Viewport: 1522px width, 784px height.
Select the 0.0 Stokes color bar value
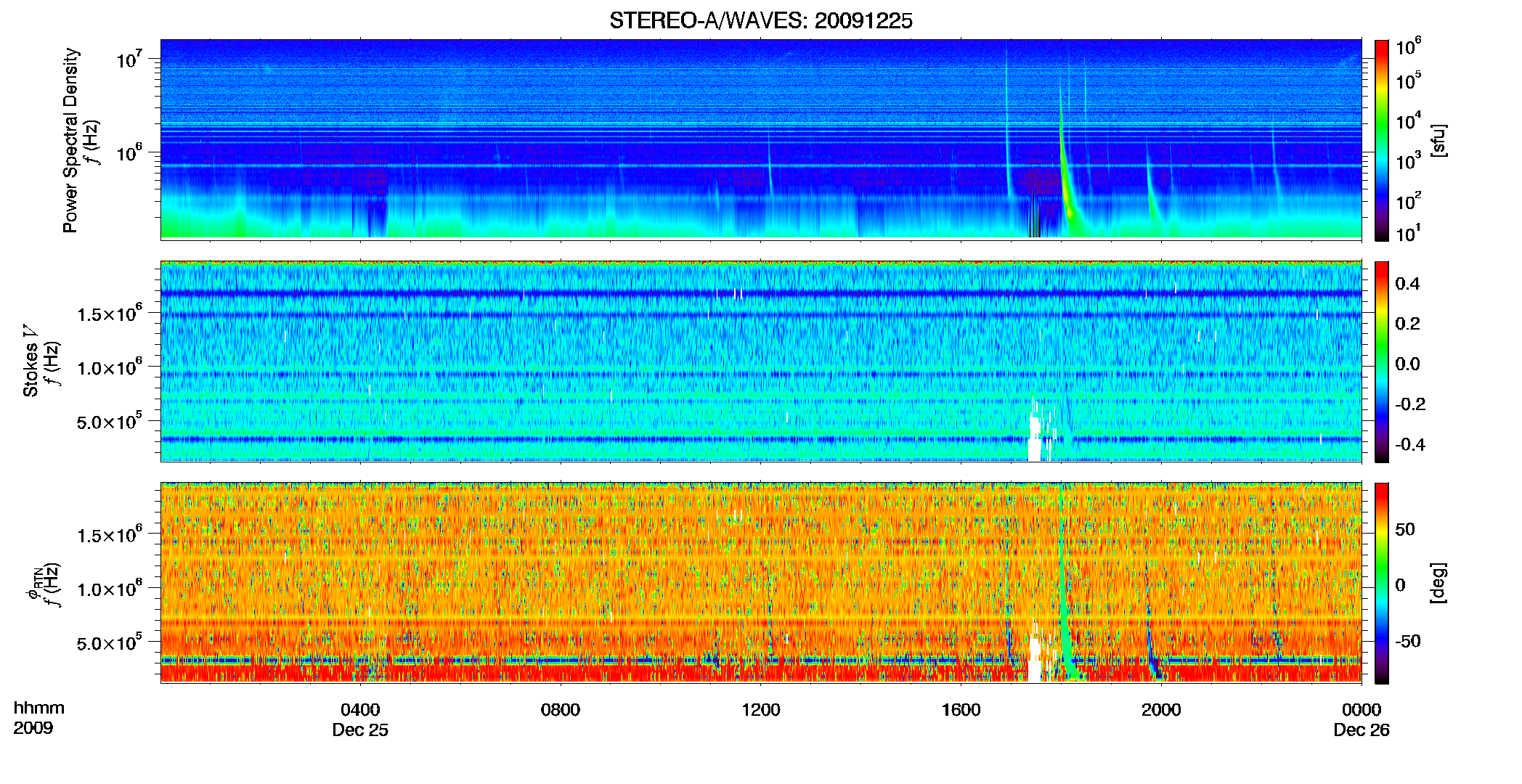click(x=1407, y=364)
